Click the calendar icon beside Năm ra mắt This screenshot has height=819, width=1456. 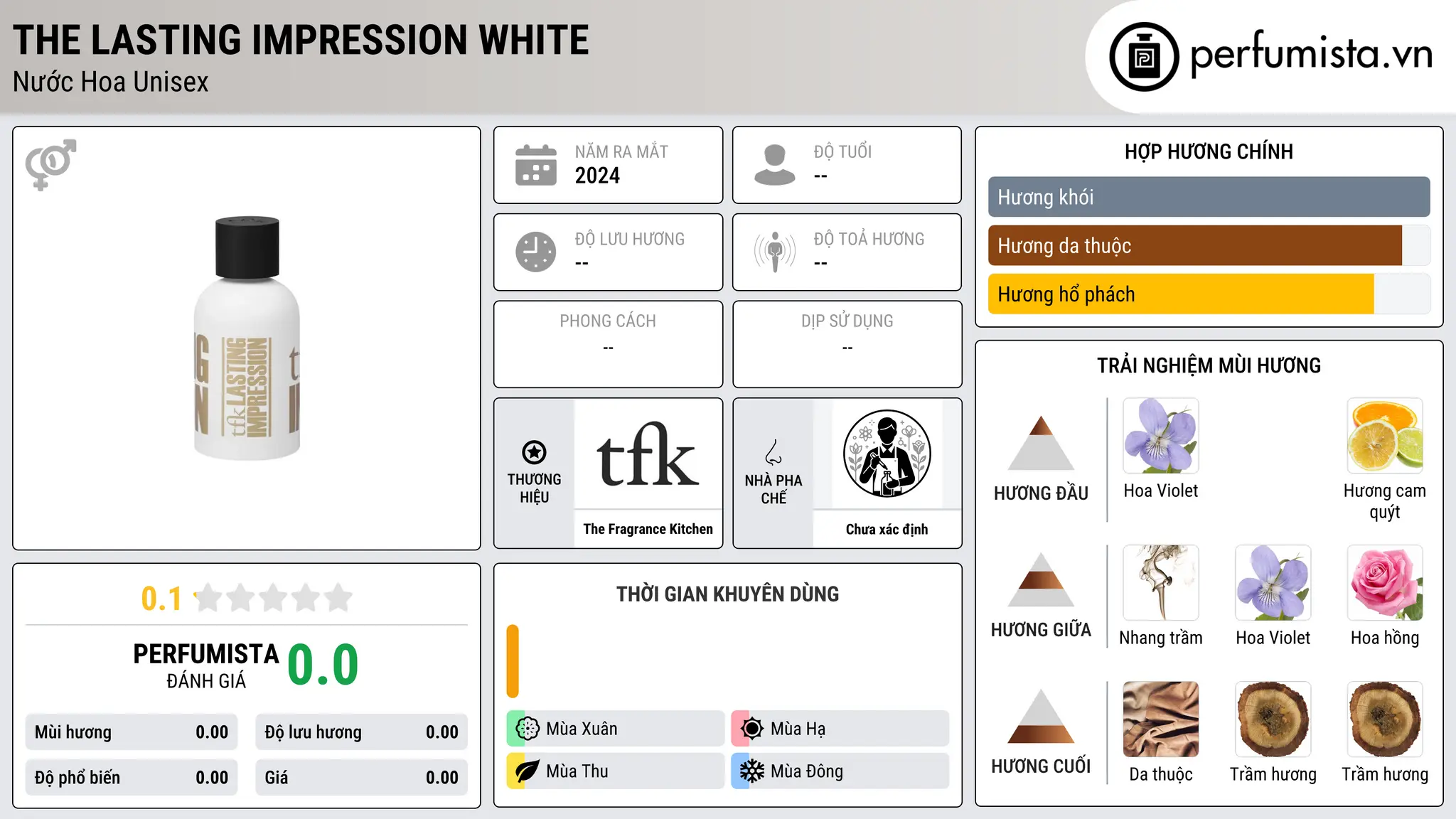536,165
